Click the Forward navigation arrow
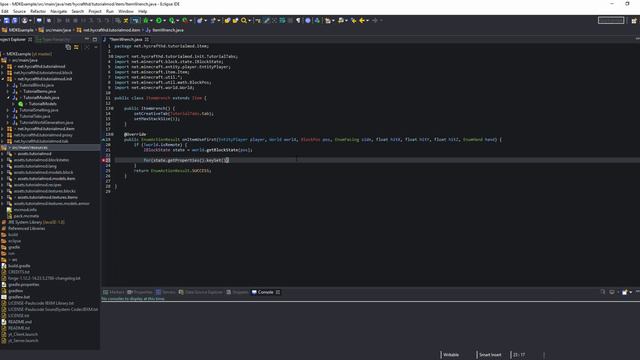This screenshot has height=360, width=640. coord(375,20)
